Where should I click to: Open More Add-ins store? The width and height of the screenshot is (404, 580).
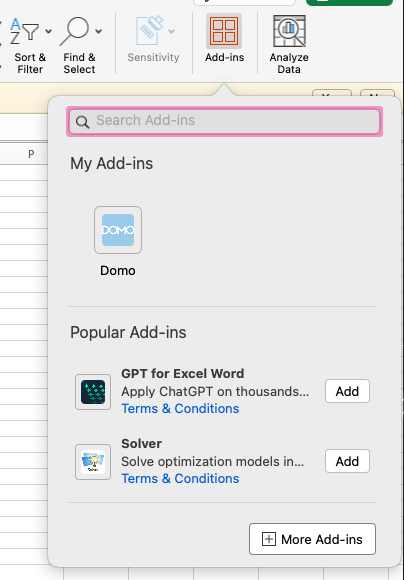(312, 539)
